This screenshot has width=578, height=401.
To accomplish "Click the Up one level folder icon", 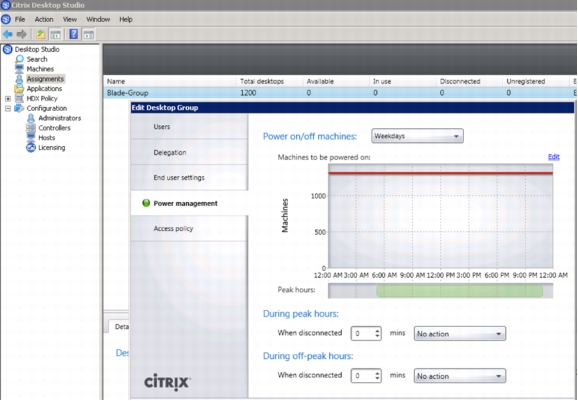I will (41, 34).
